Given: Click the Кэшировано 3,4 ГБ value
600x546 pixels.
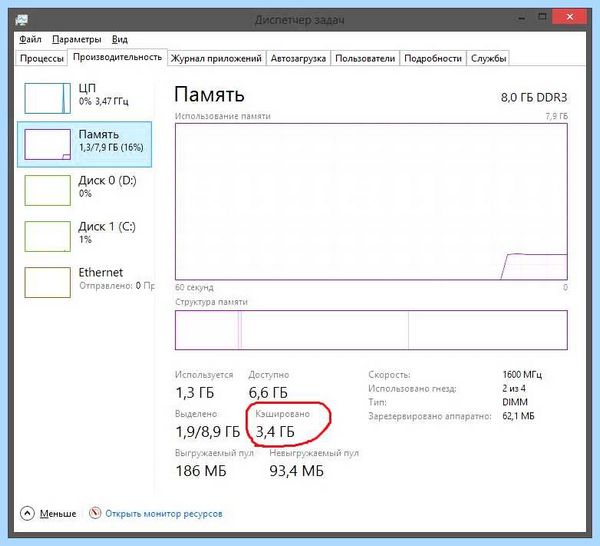Looking at the screenshot, I should (275, 432).
